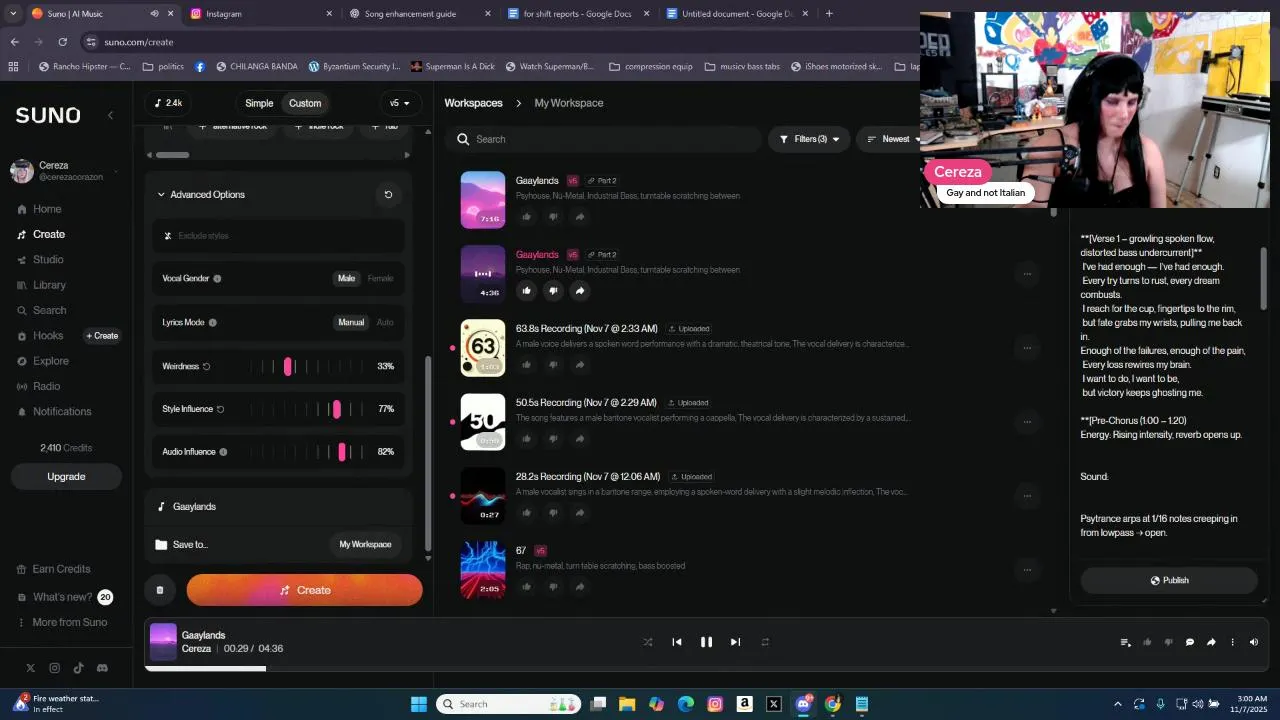Dislike current song in player bar

[x=1168, y=643]
